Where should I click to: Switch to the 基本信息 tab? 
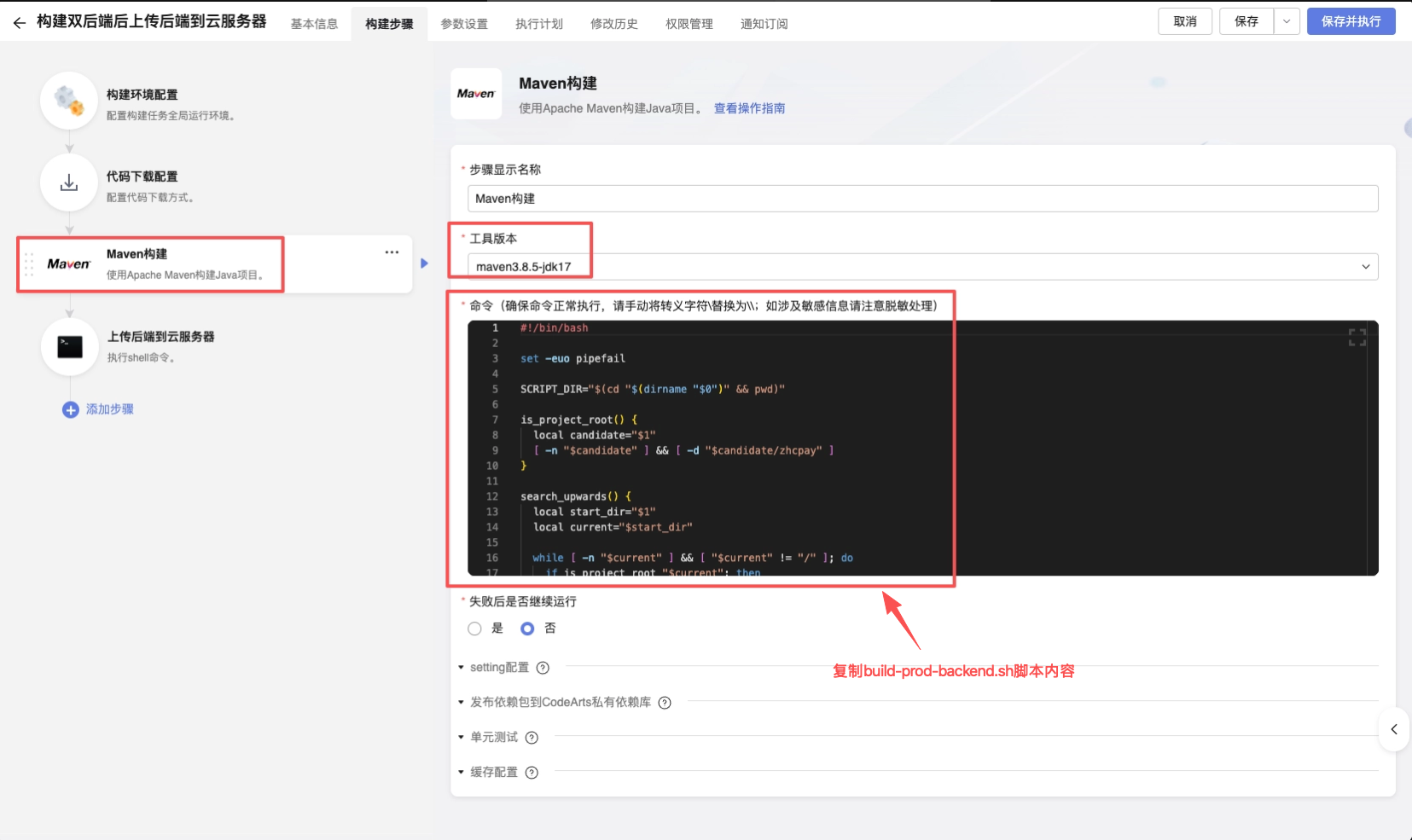[314, 24]
